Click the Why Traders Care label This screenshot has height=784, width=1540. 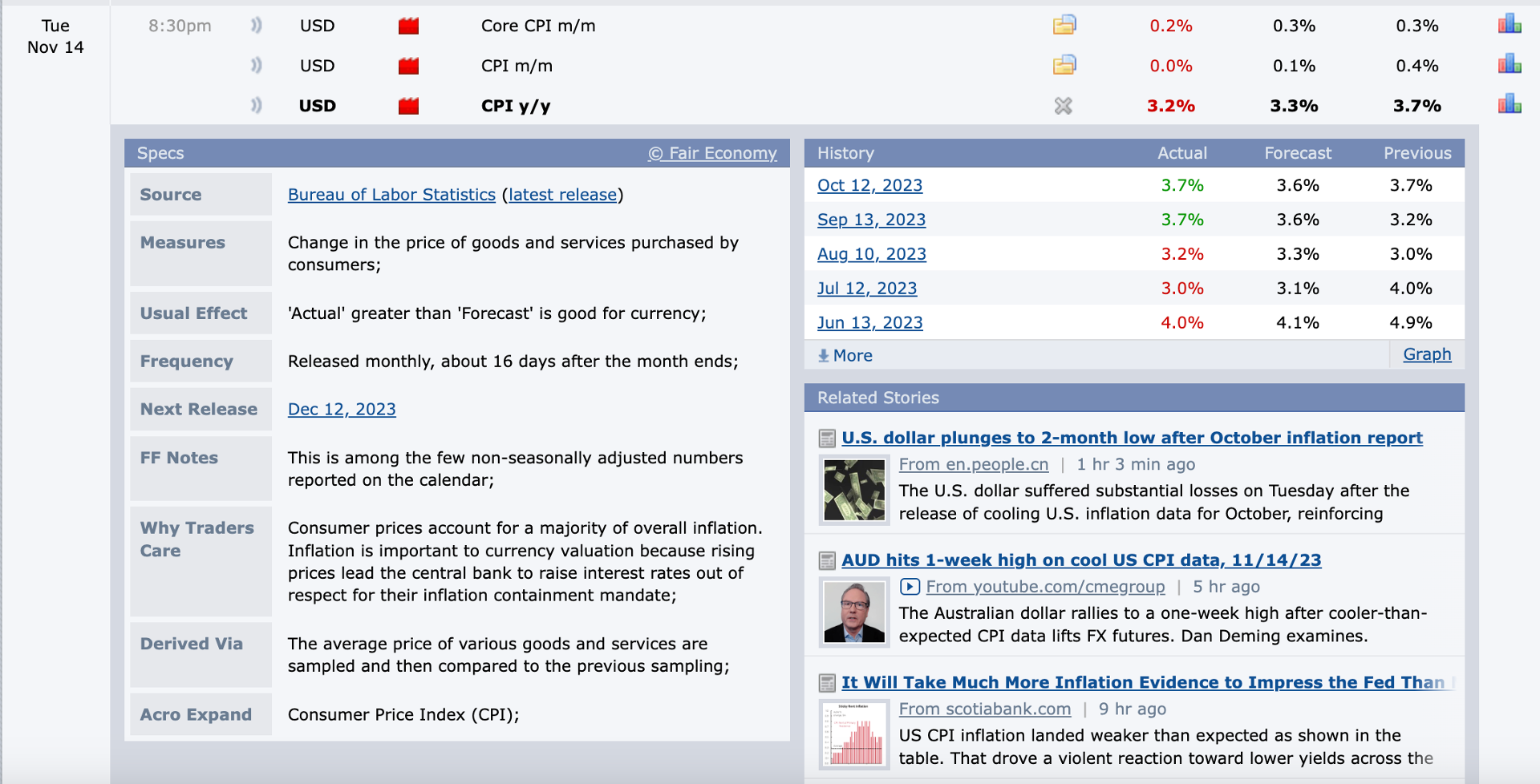[197, 540]
